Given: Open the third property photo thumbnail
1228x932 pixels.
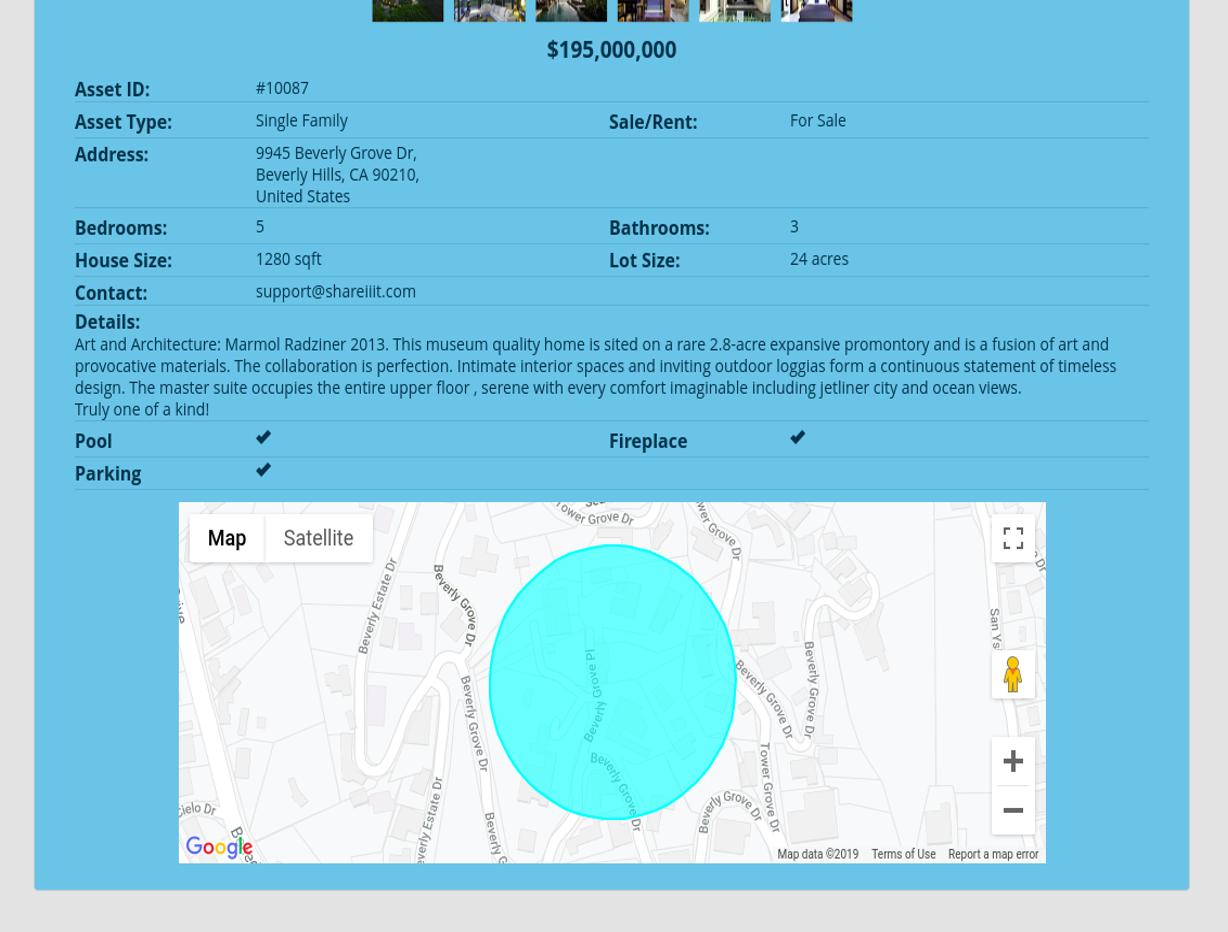Looking at the screenshot, I should pyautogui.click(x=571, y=10).
